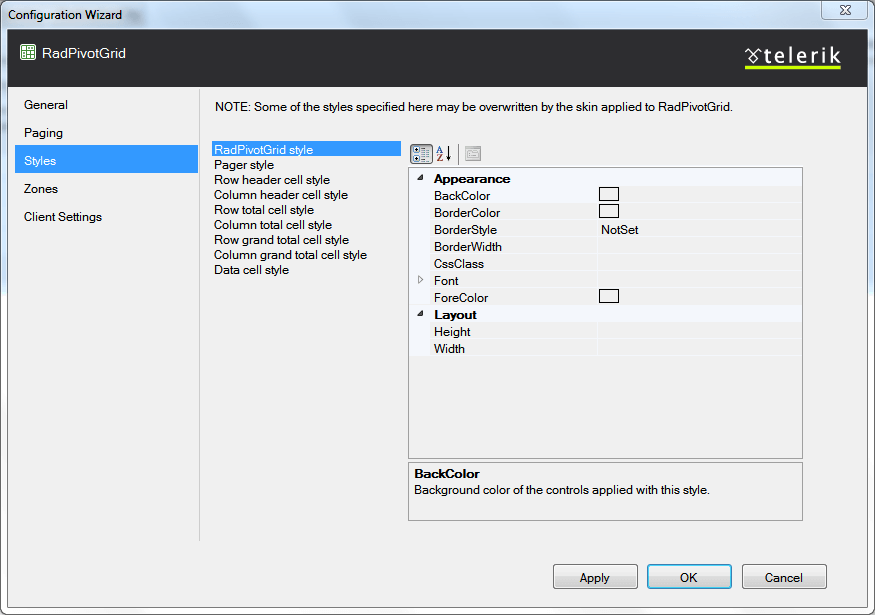875x615 pixels.
Task: Select the BorderWidth property label
Action: 468,247
